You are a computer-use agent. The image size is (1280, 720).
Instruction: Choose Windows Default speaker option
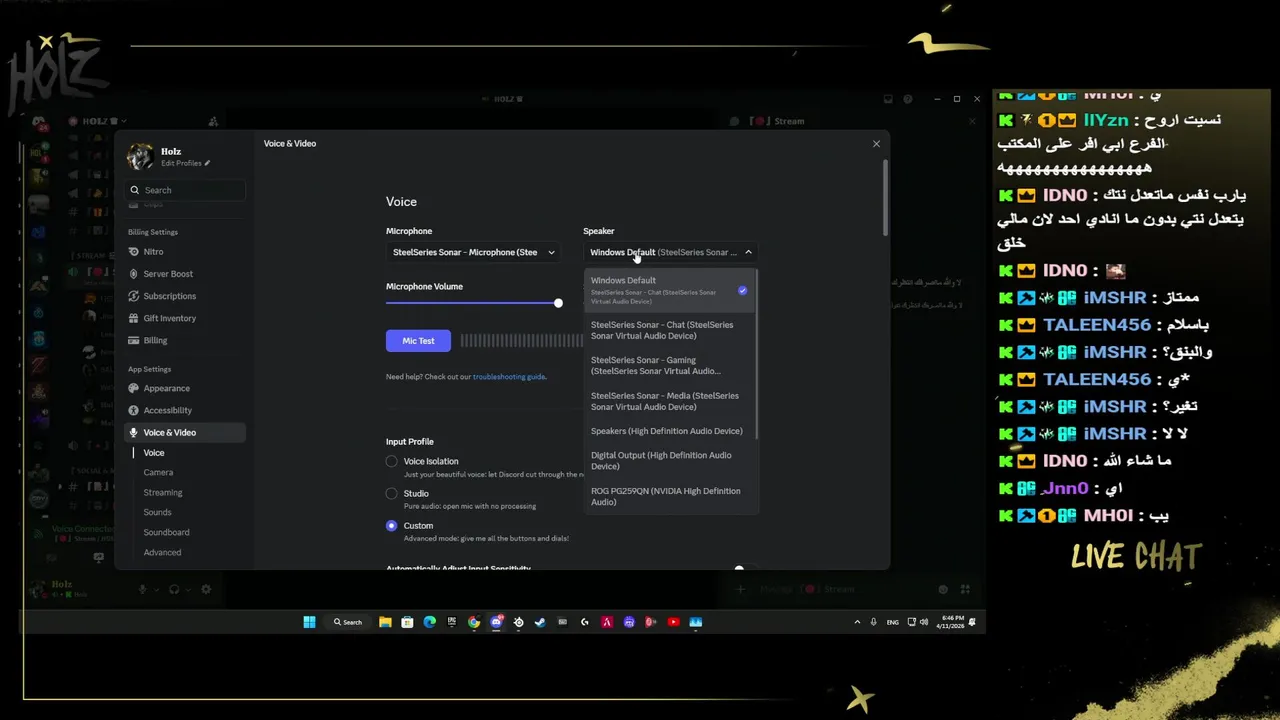[x=670, y=290]
